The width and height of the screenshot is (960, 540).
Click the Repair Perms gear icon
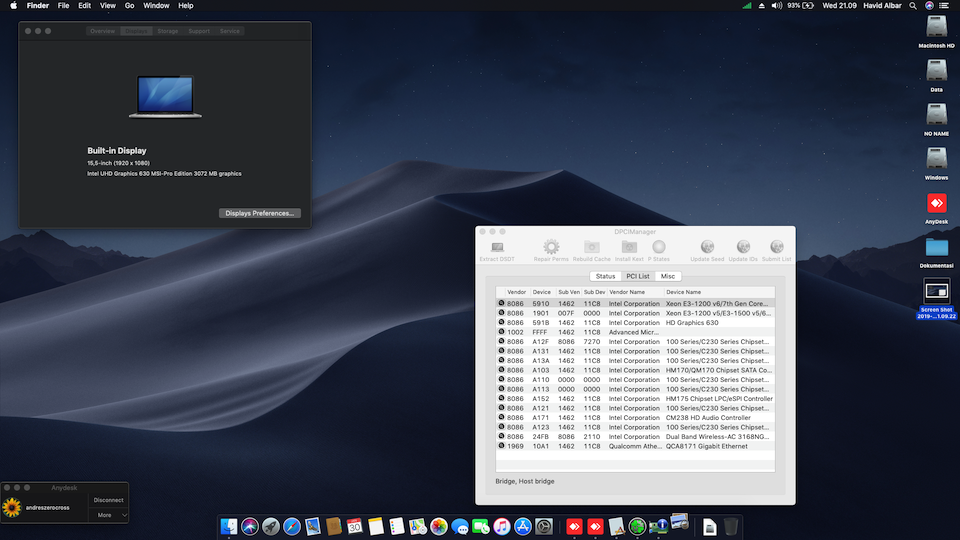coord(551,247)
